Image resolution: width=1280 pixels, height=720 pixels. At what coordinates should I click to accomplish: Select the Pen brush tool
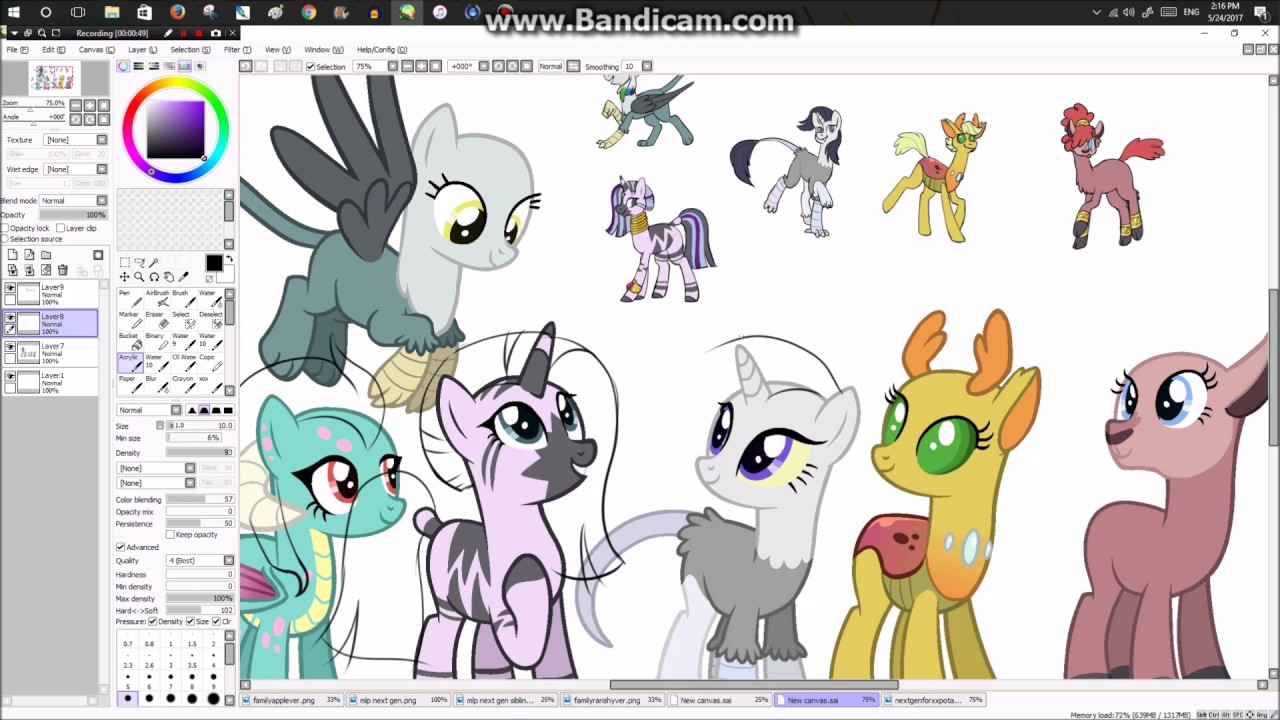[129, 298]
